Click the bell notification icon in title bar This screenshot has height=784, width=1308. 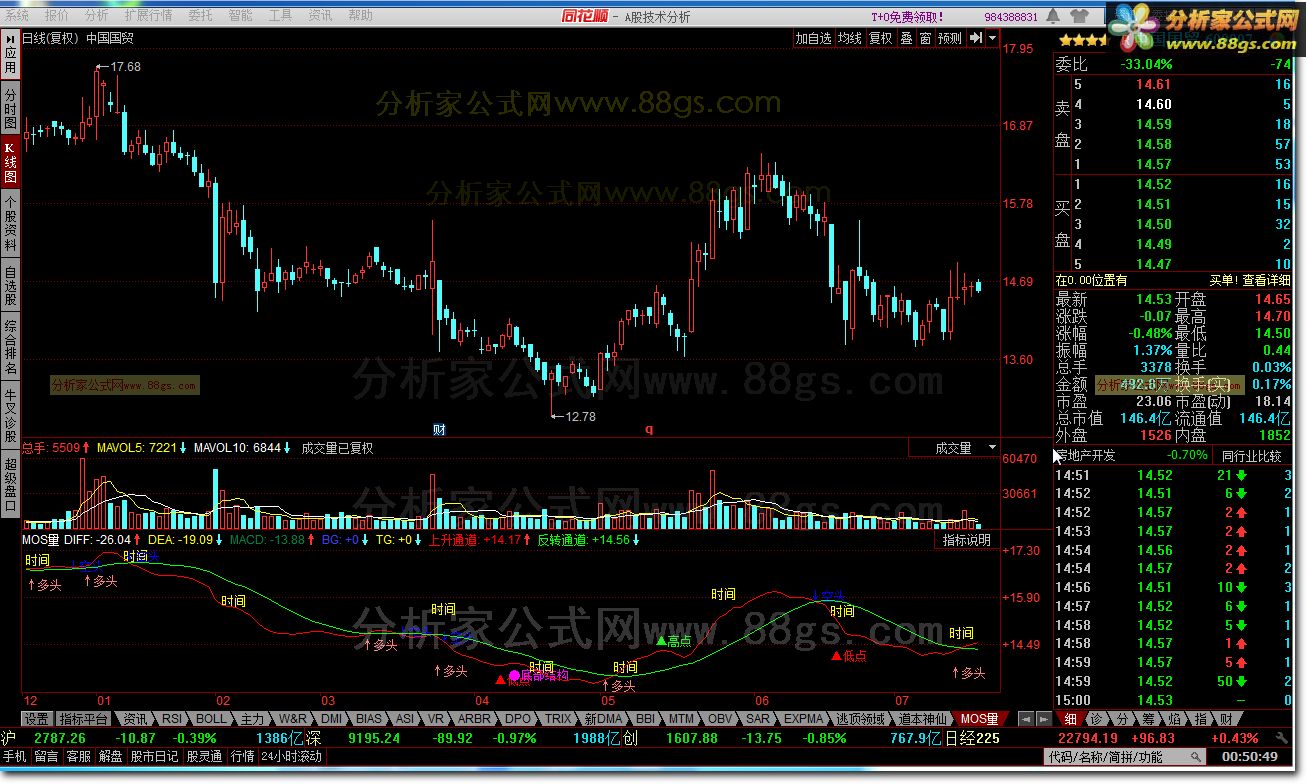pyautogui.click(x=1054, y=16)
